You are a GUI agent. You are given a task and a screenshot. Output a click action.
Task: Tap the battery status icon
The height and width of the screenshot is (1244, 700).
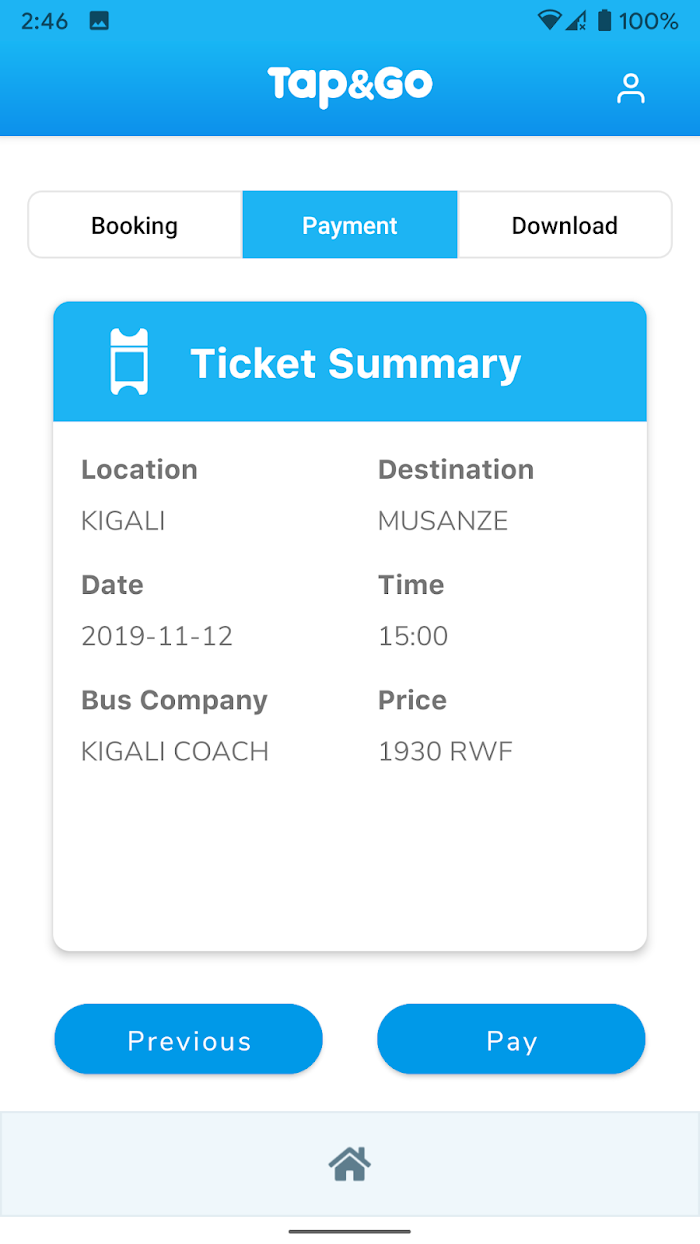click(x=604, y=20)
